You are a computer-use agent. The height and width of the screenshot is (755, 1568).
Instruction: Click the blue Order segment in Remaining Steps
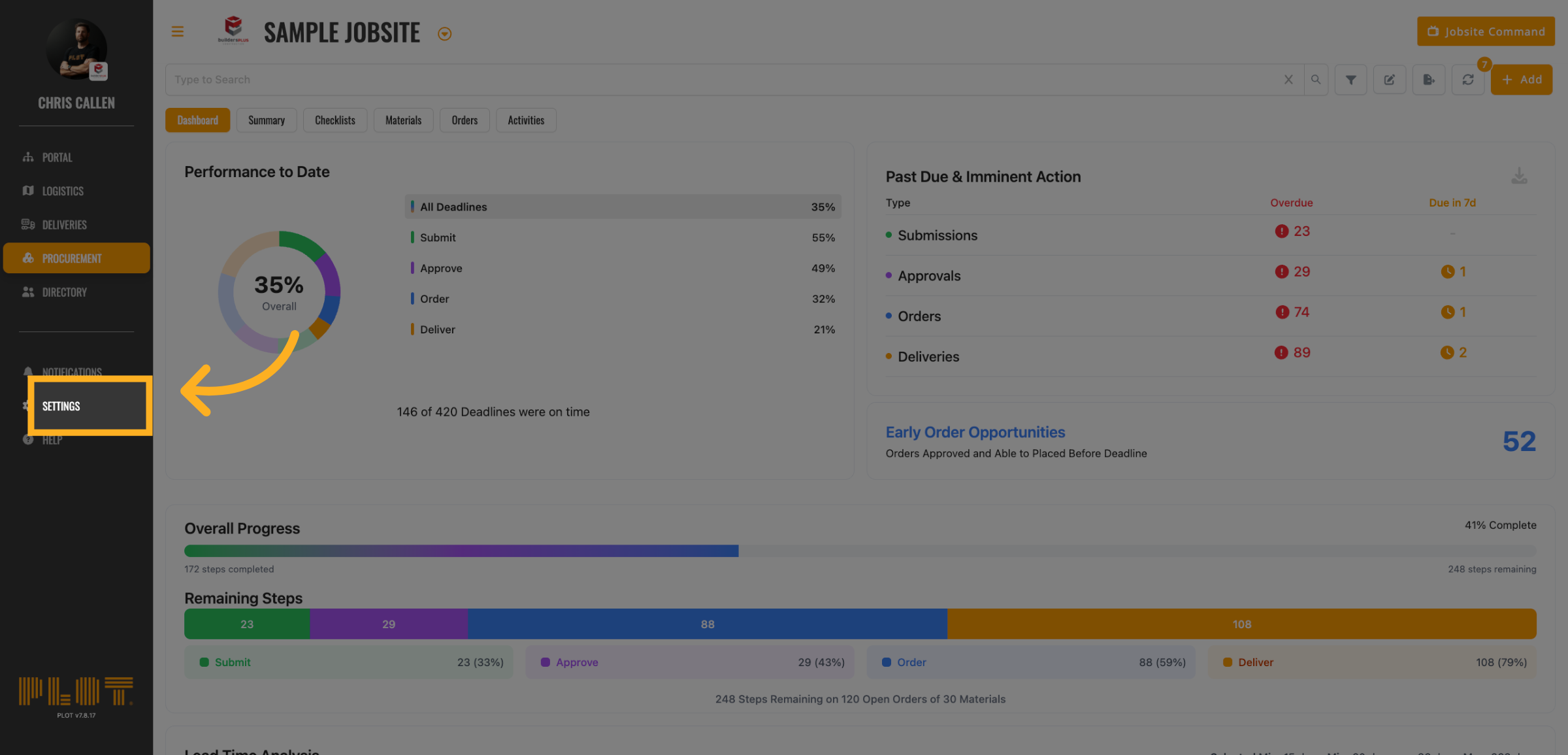click(x=707, y=624)
